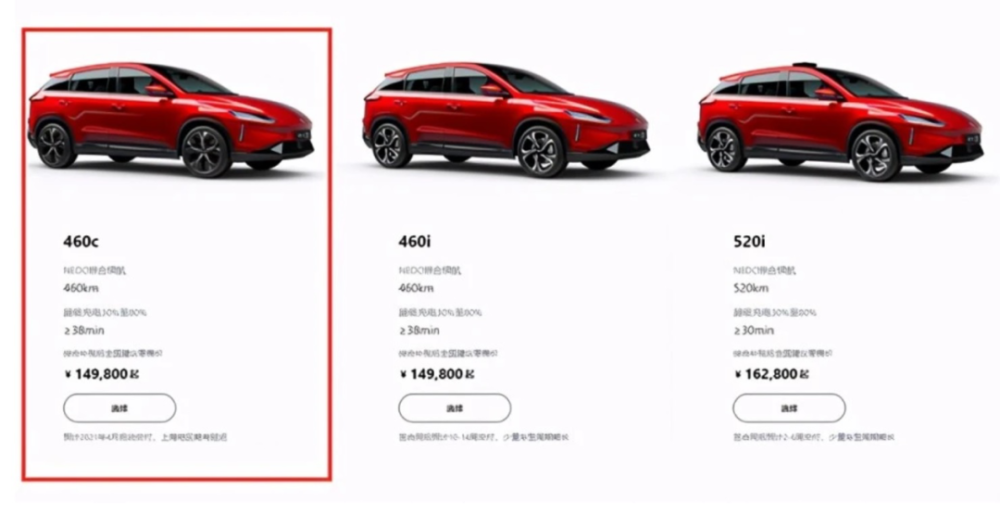Screen dimensions: 1000x514
Task: Select the 460i red car image
Action: [506, 120]
